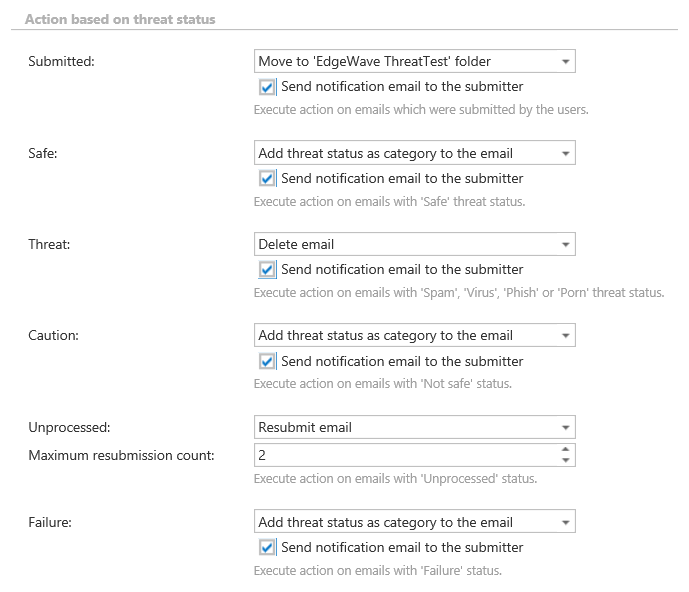
Task: Disable Threat notification email checkbox
Action: (x=267, y=269)
